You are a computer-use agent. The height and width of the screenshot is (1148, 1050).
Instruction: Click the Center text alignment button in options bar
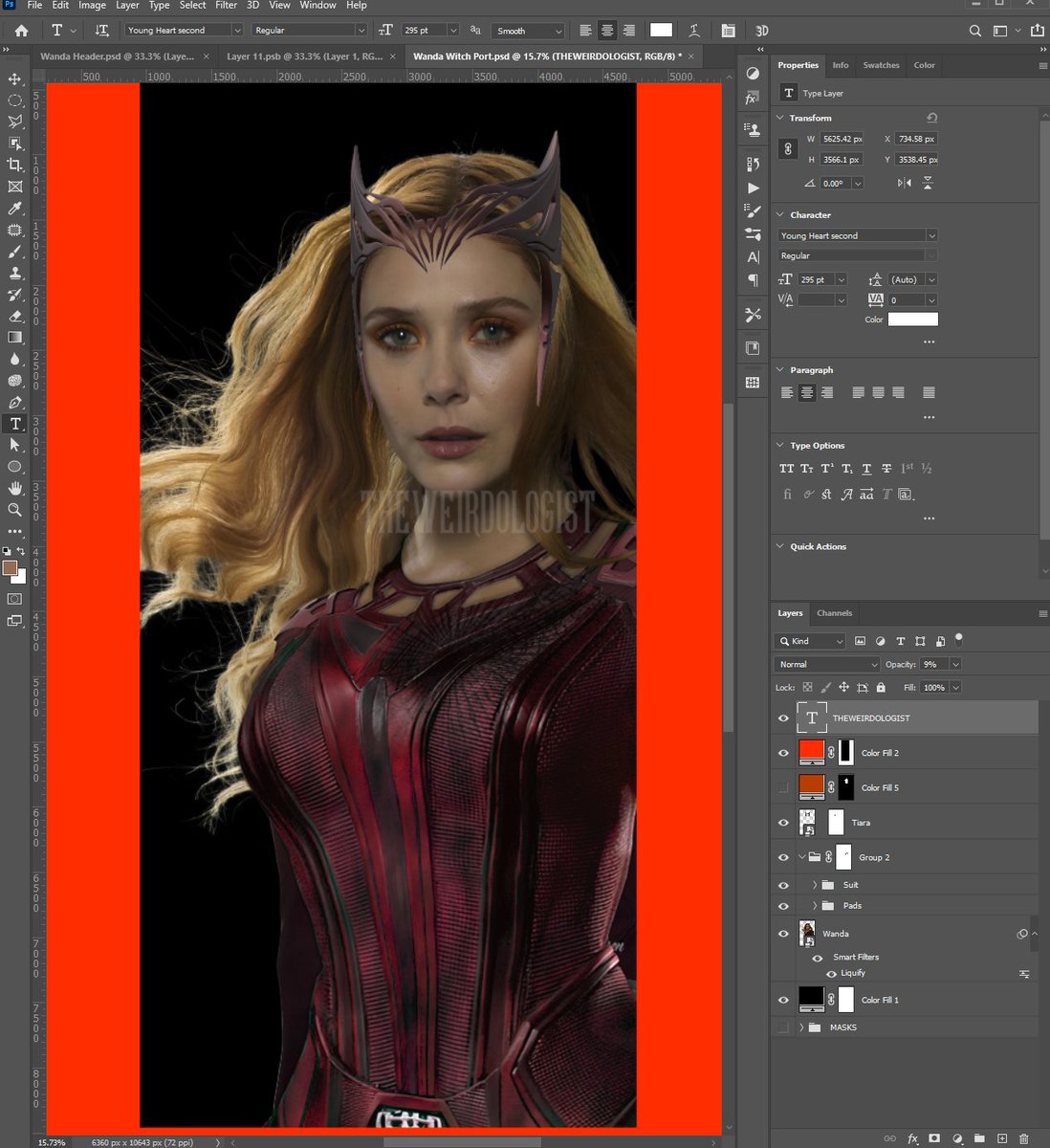pyautogui.click(x=607, y=31)
